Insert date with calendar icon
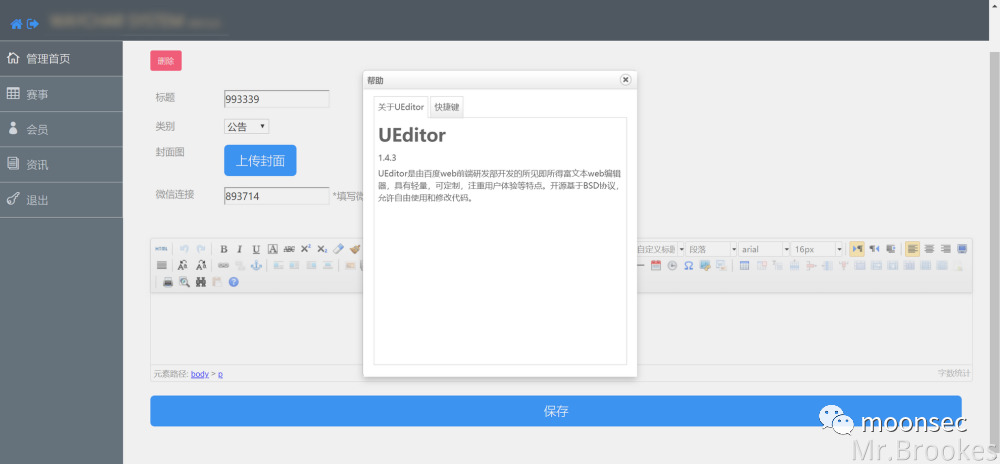The width and height of the screenshot is (1000, 464). (x=656, y=266)
